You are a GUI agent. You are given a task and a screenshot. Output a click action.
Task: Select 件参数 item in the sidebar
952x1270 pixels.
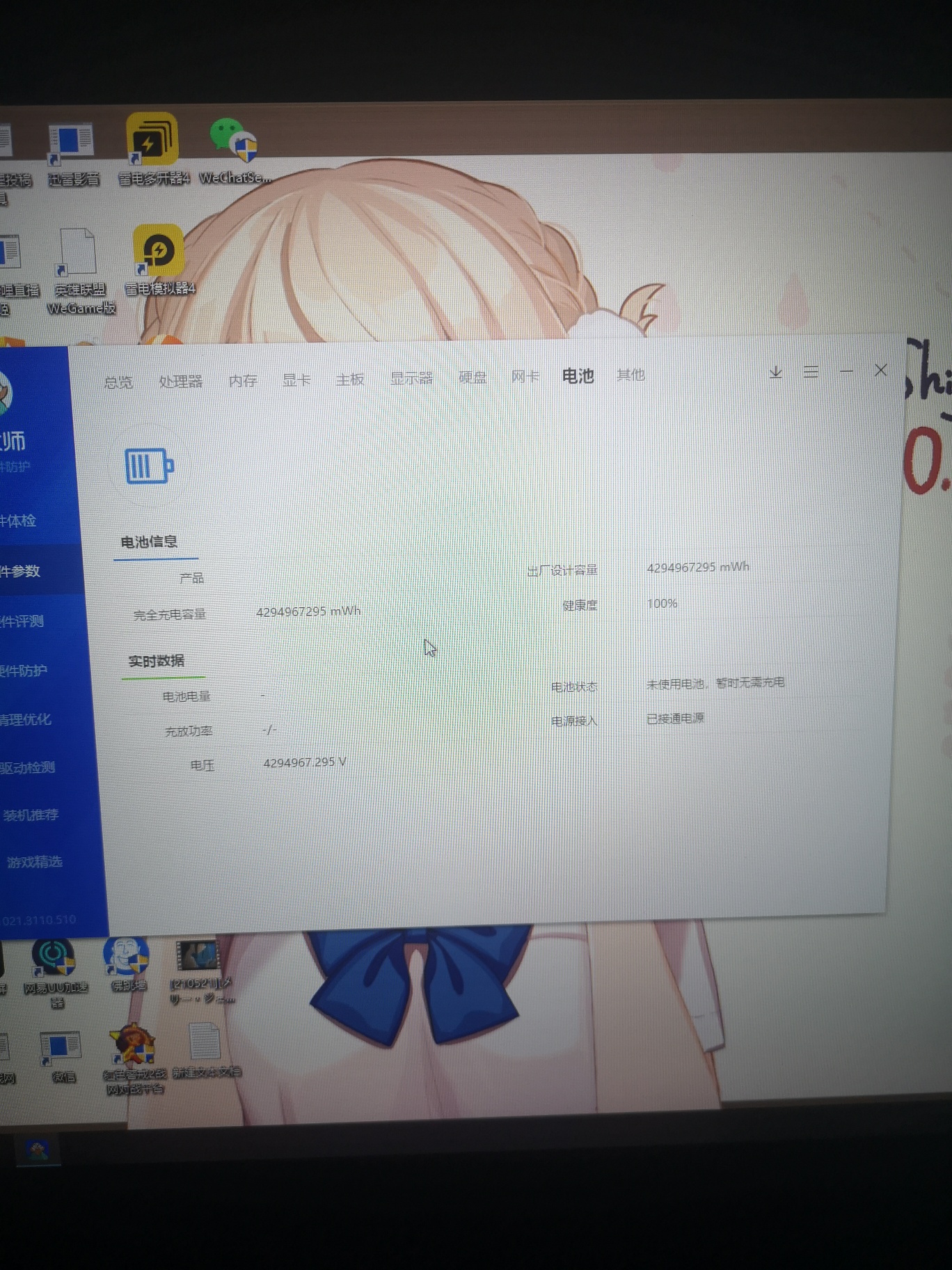tap(21, 571)
